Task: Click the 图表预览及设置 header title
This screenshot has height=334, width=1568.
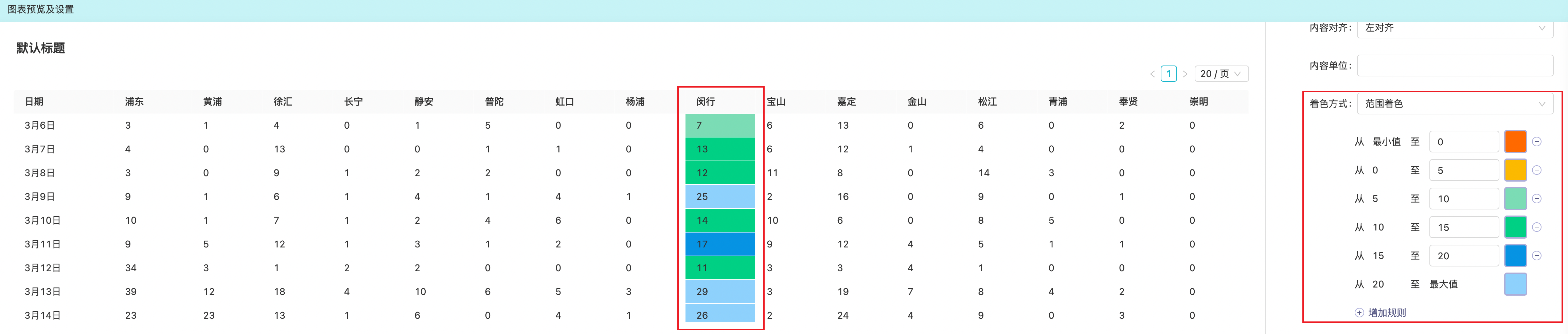Action: tap(41, 10)
